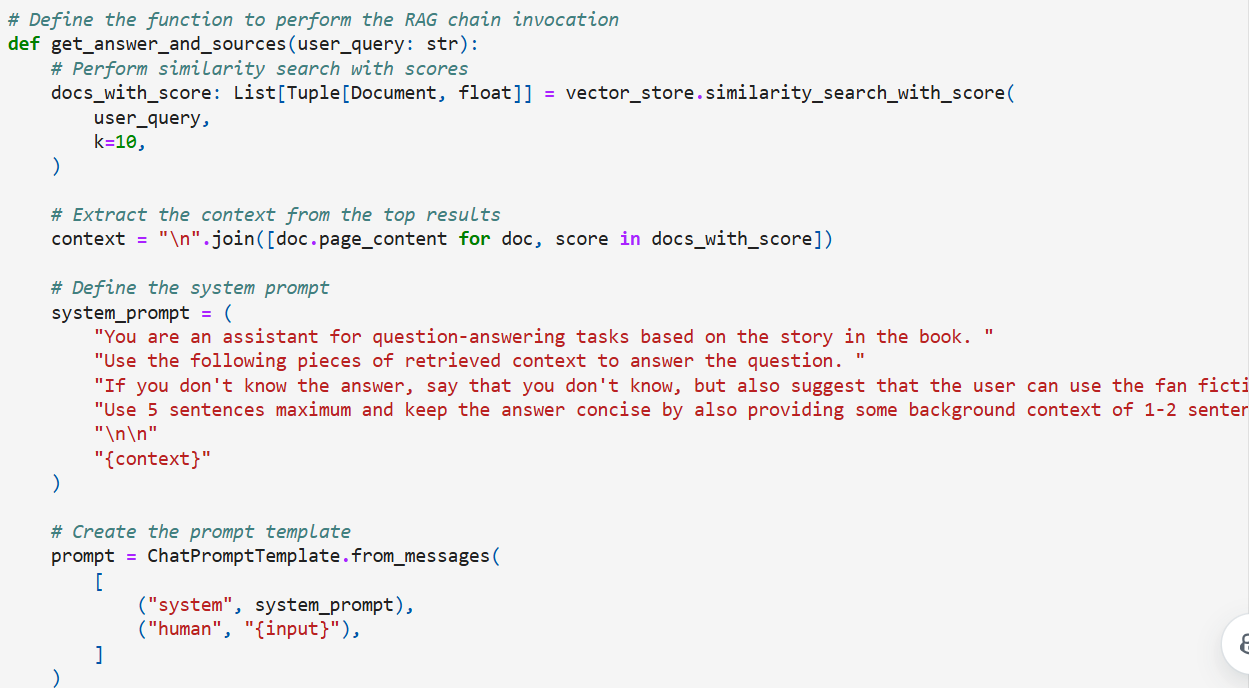1249x688 pixels.
Task: Click the def keyword
Action: tap(23, 44)
